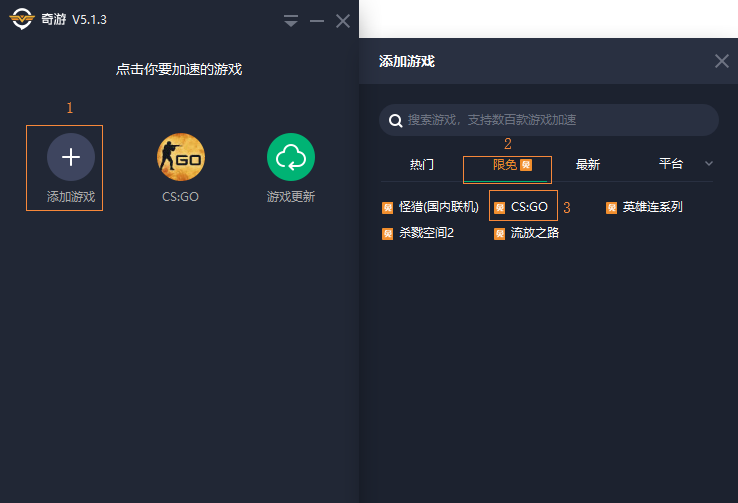The width and height of the screenshot is (738, 503).
Task: Open the 平台 platform filter
Action: (671, 164)
